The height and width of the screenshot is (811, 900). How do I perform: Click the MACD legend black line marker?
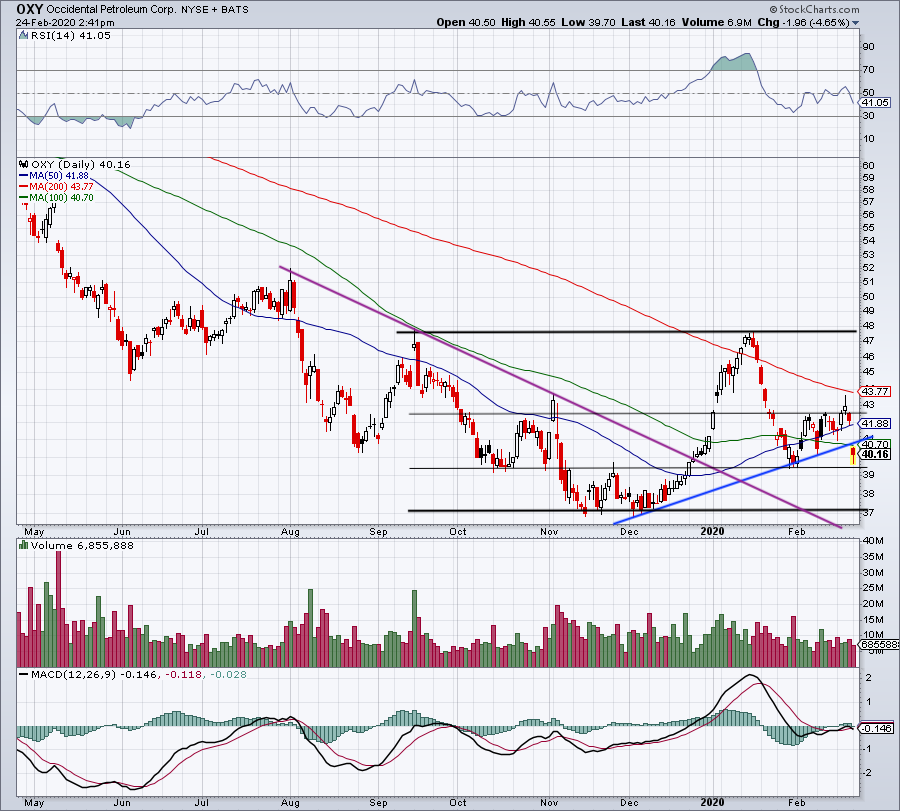(x=24, y=674)
